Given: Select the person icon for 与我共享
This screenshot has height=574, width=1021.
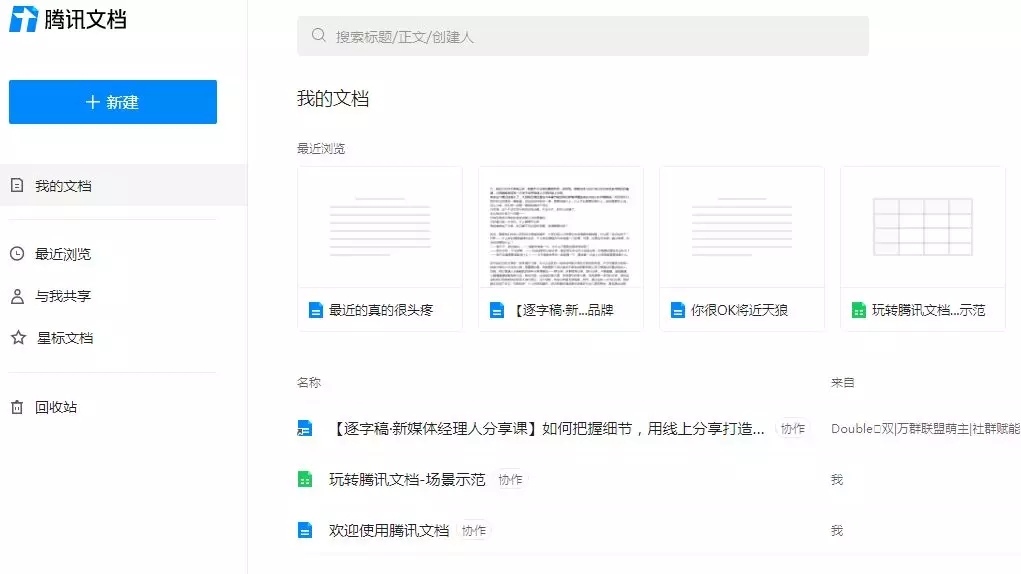Looking at the screenshot, I should pyautogui.click(x=17, y=296).
